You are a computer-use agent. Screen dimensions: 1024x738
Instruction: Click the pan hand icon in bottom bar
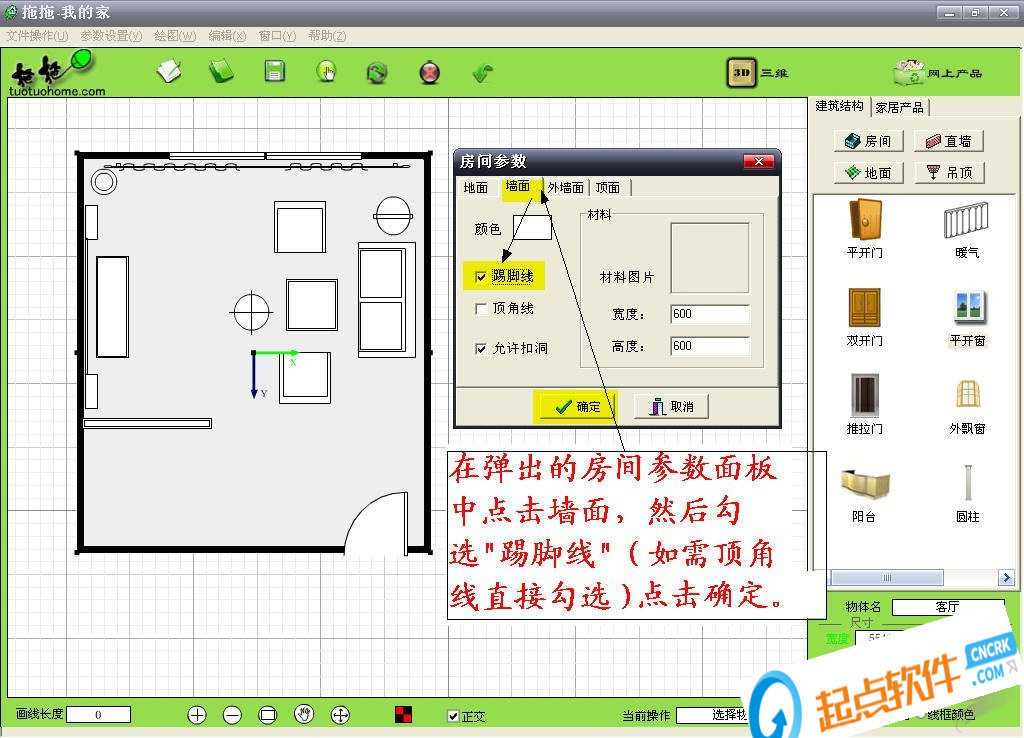304,714
